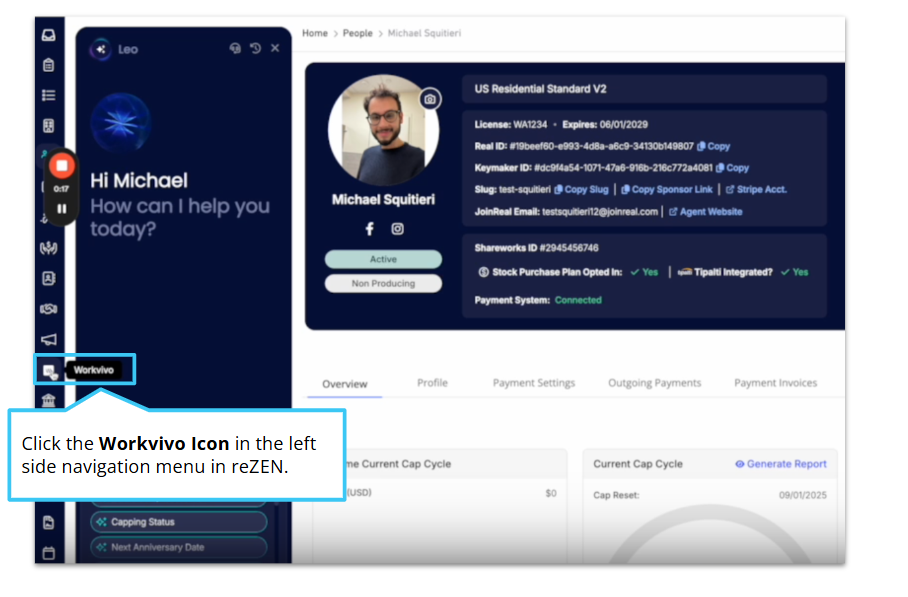Stop the screen recording with the red button
Image resolution: width=908 pixels, height=597 pixels.
click(61, 166)
